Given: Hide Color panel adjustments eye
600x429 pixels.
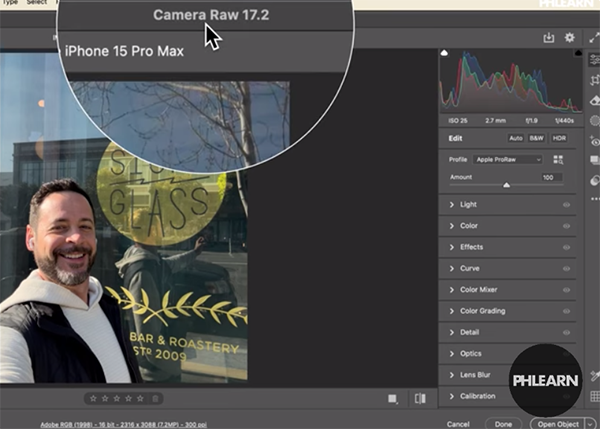Looking at the screenshot, I should 566,226.
